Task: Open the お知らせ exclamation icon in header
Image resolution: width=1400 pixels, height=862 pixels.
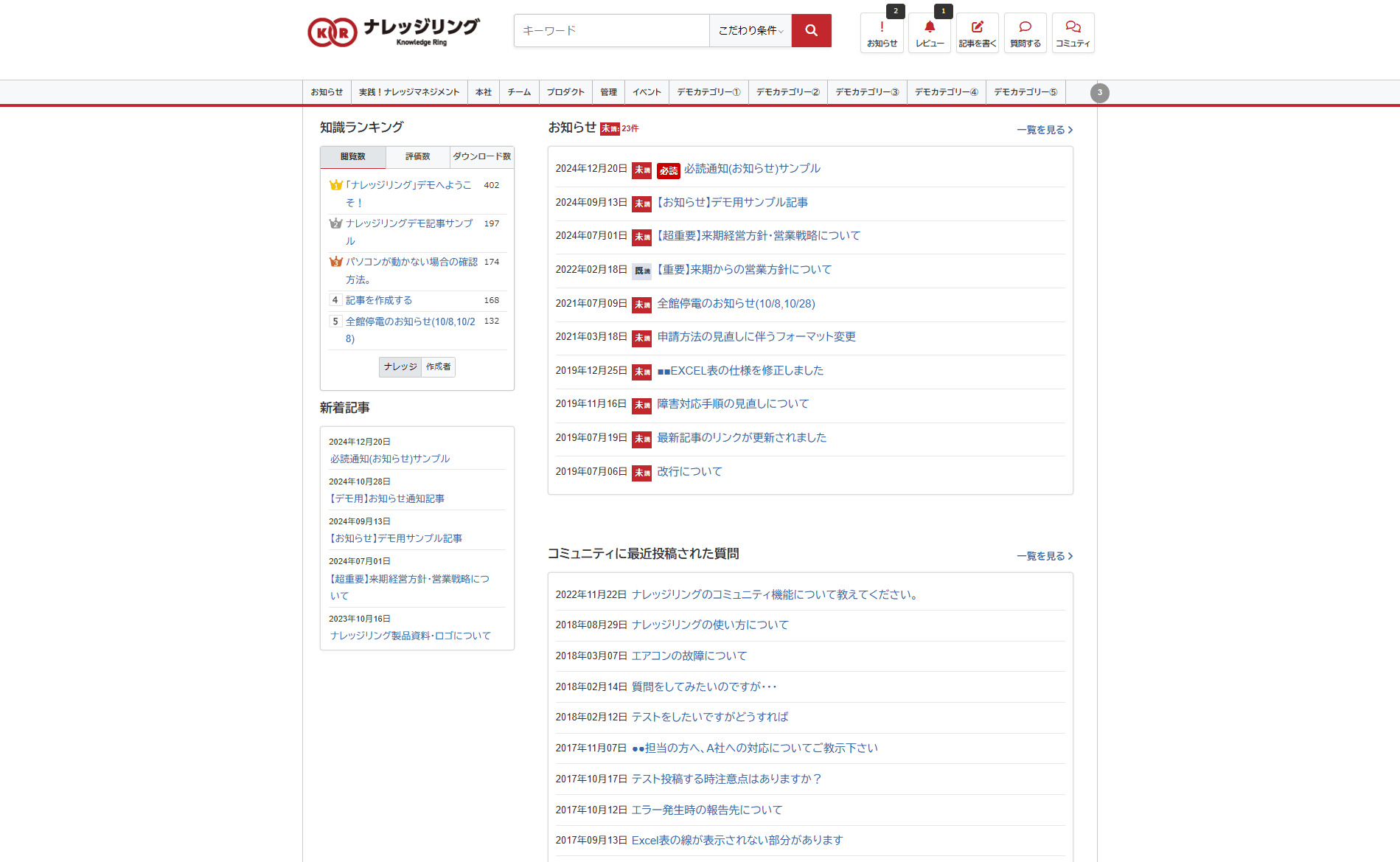Action: [882, 33]
